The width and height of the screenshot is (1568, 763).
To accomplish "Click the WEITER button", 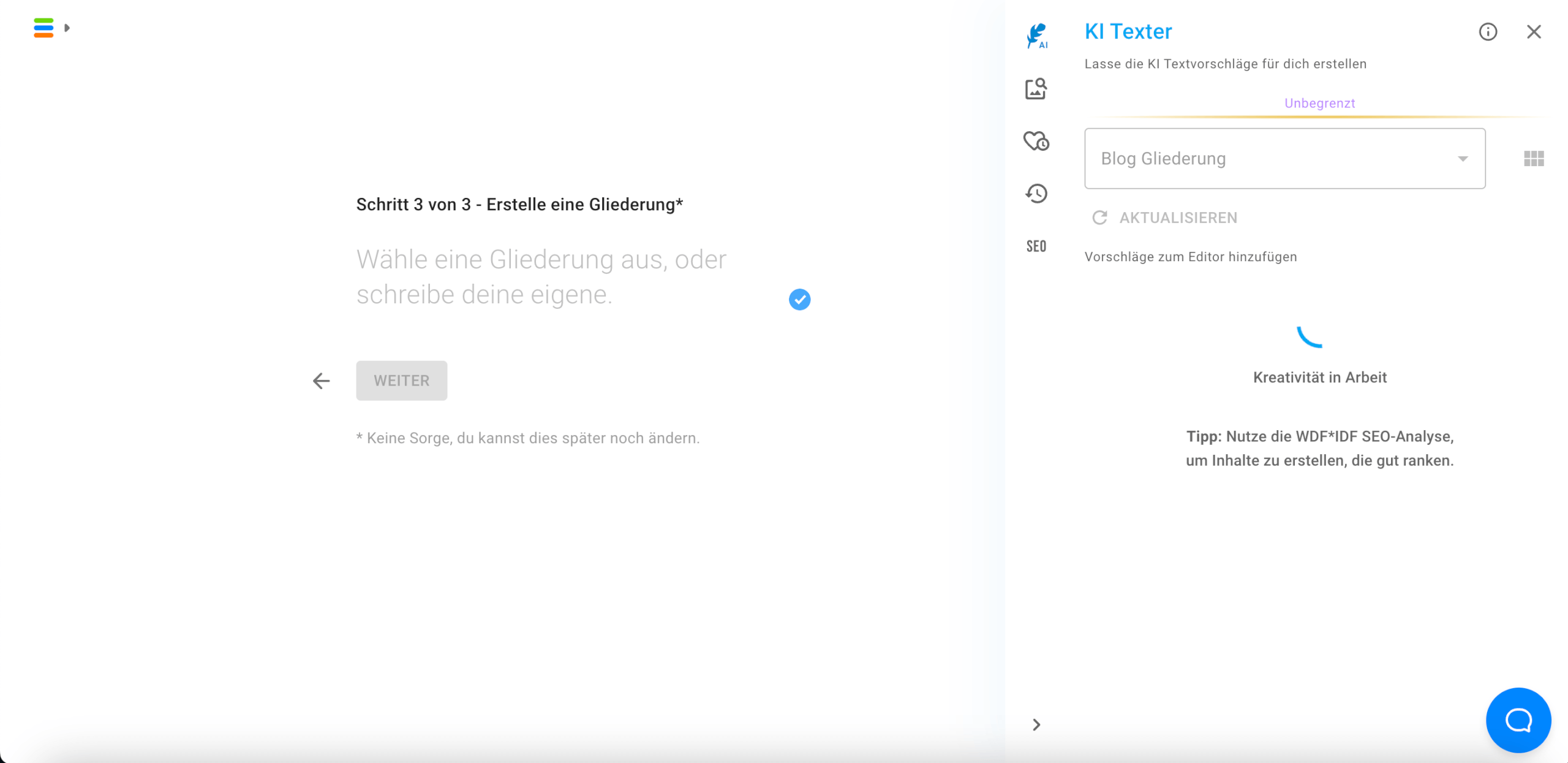I will [402, 381].
